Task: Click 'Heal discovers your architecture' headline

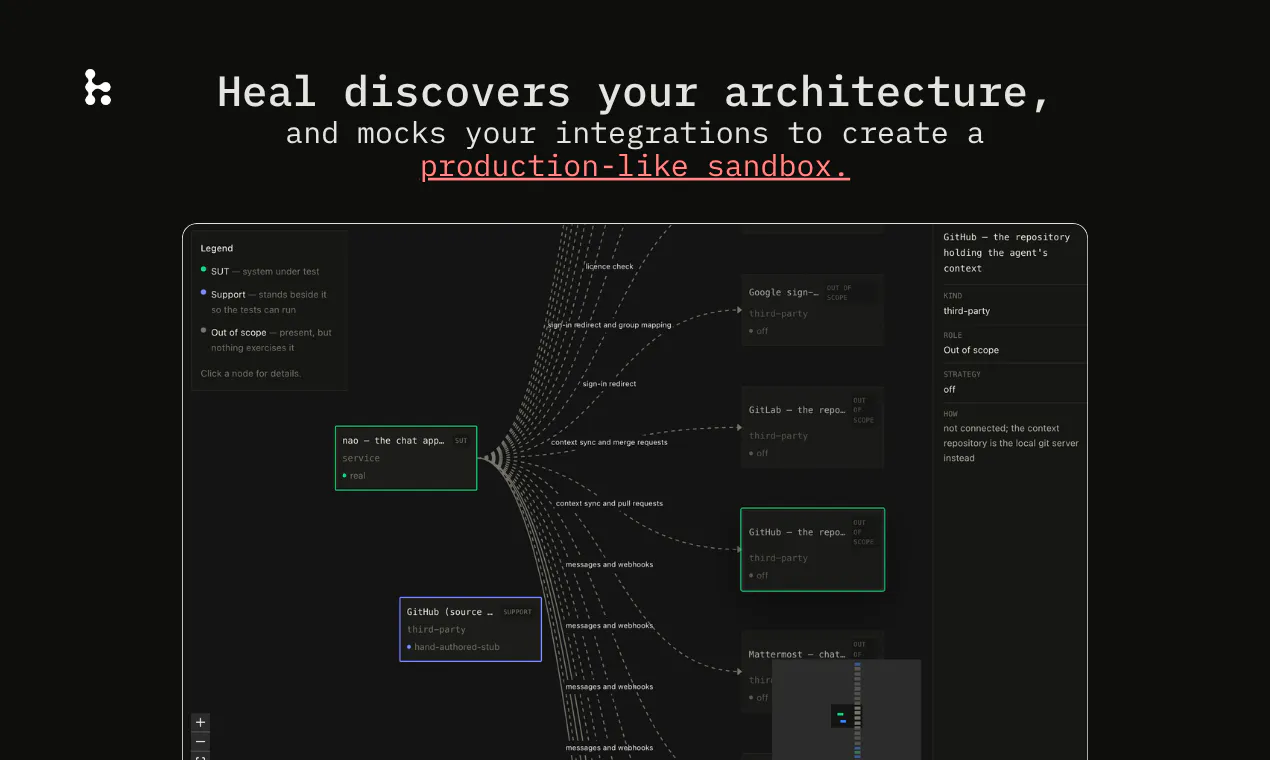Action: pyautogui.click(x=635, y=92)
